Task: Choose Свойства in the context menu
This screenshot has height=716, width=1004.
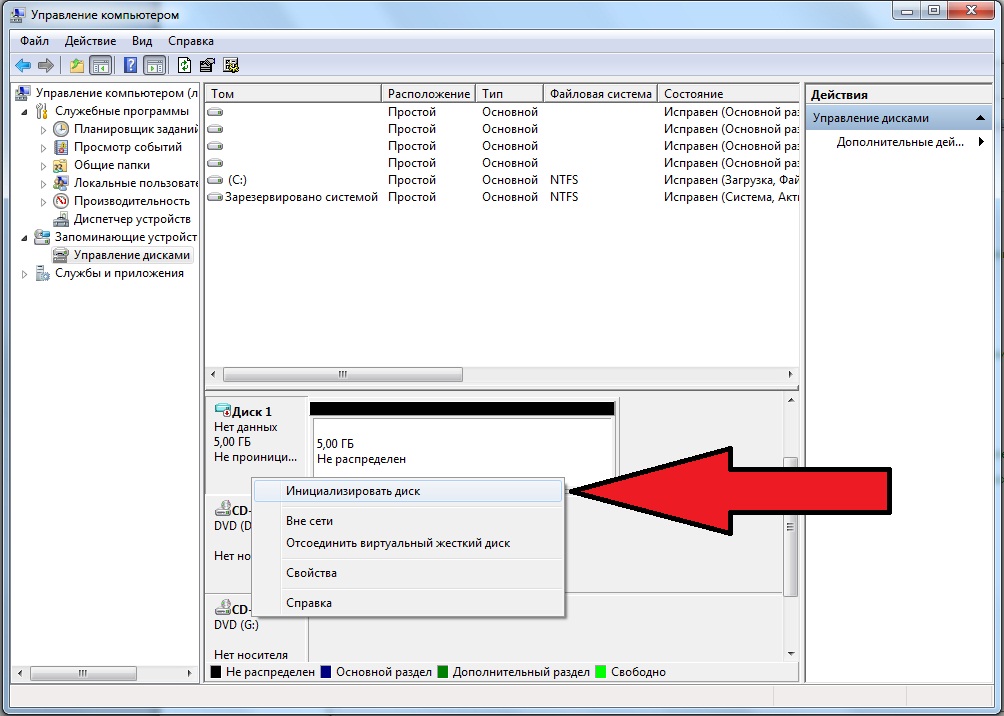Action: (x=408, y=573)
